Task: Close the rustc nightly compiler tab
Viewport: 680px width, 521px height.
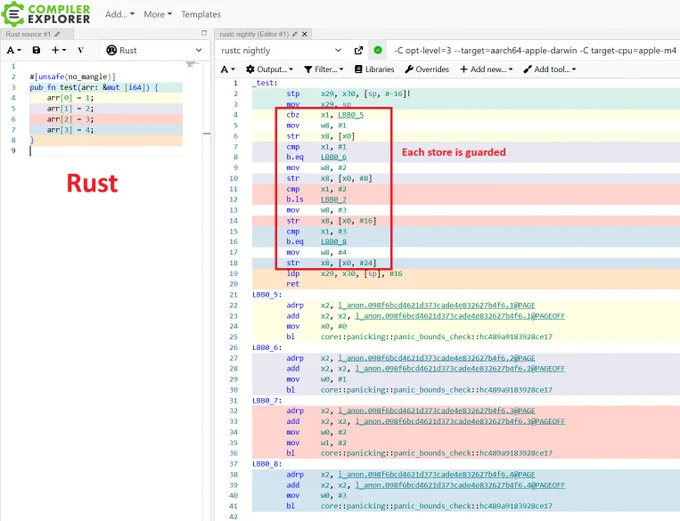Action: 305,34
